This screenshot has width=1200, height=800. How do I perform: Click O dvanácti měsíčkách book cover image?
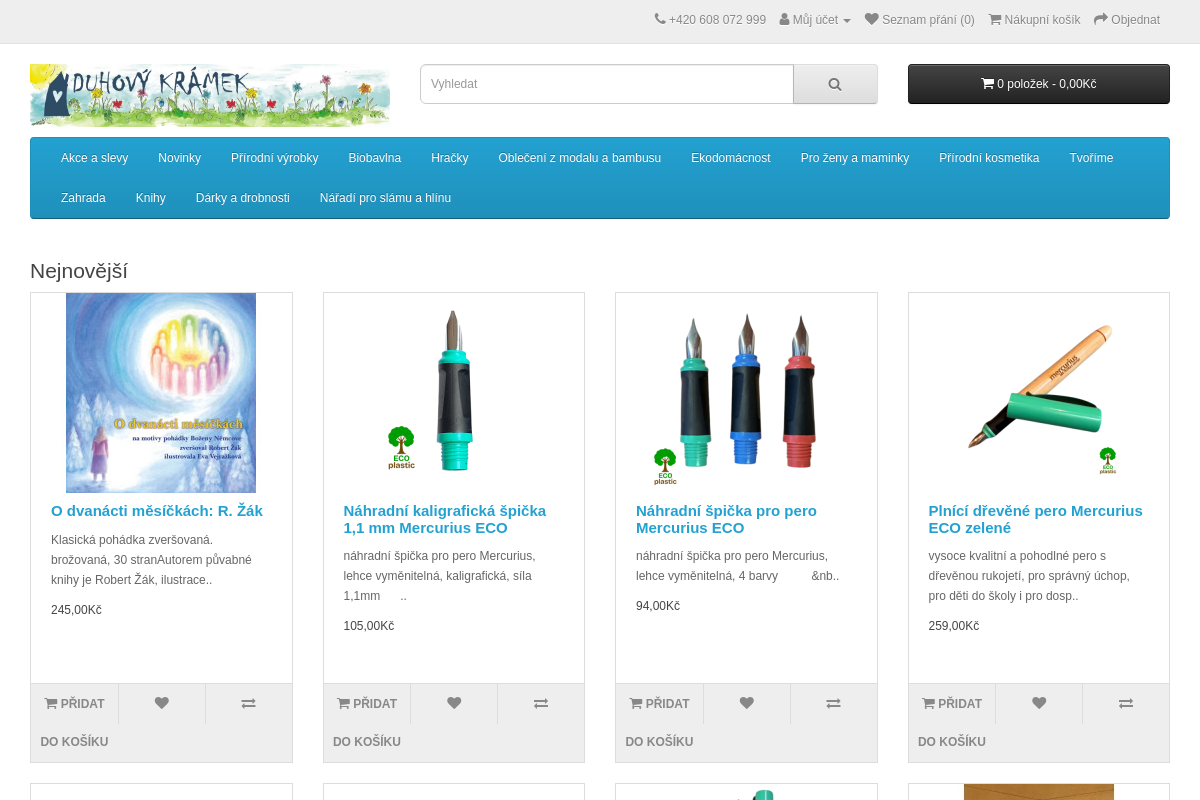point(161,393)
